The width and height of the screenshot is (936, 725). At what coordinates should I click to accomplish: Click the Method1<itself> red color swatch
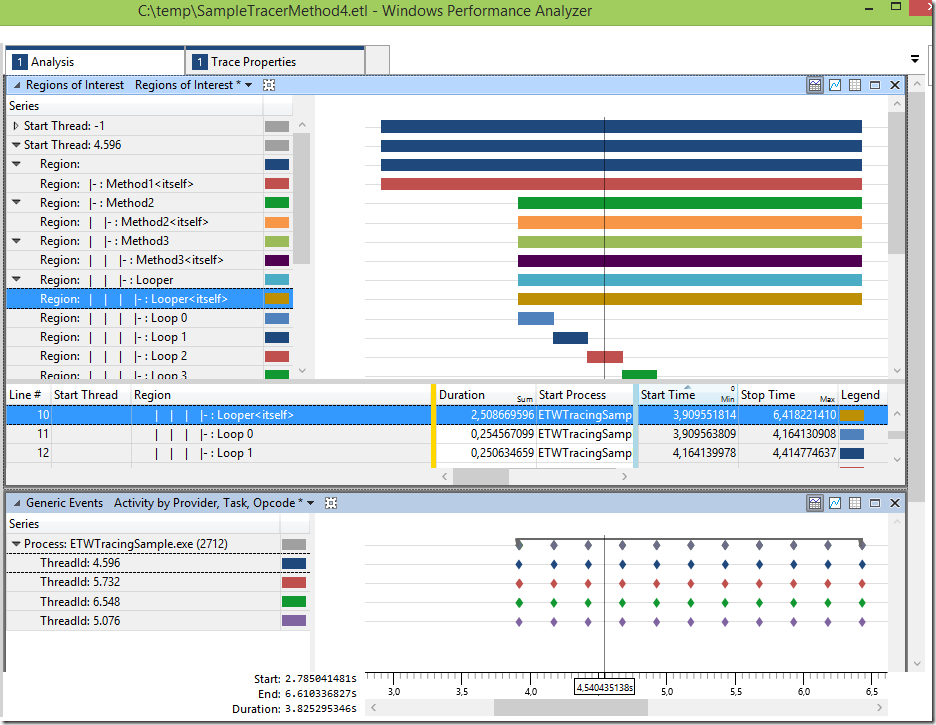coord(277,184)
